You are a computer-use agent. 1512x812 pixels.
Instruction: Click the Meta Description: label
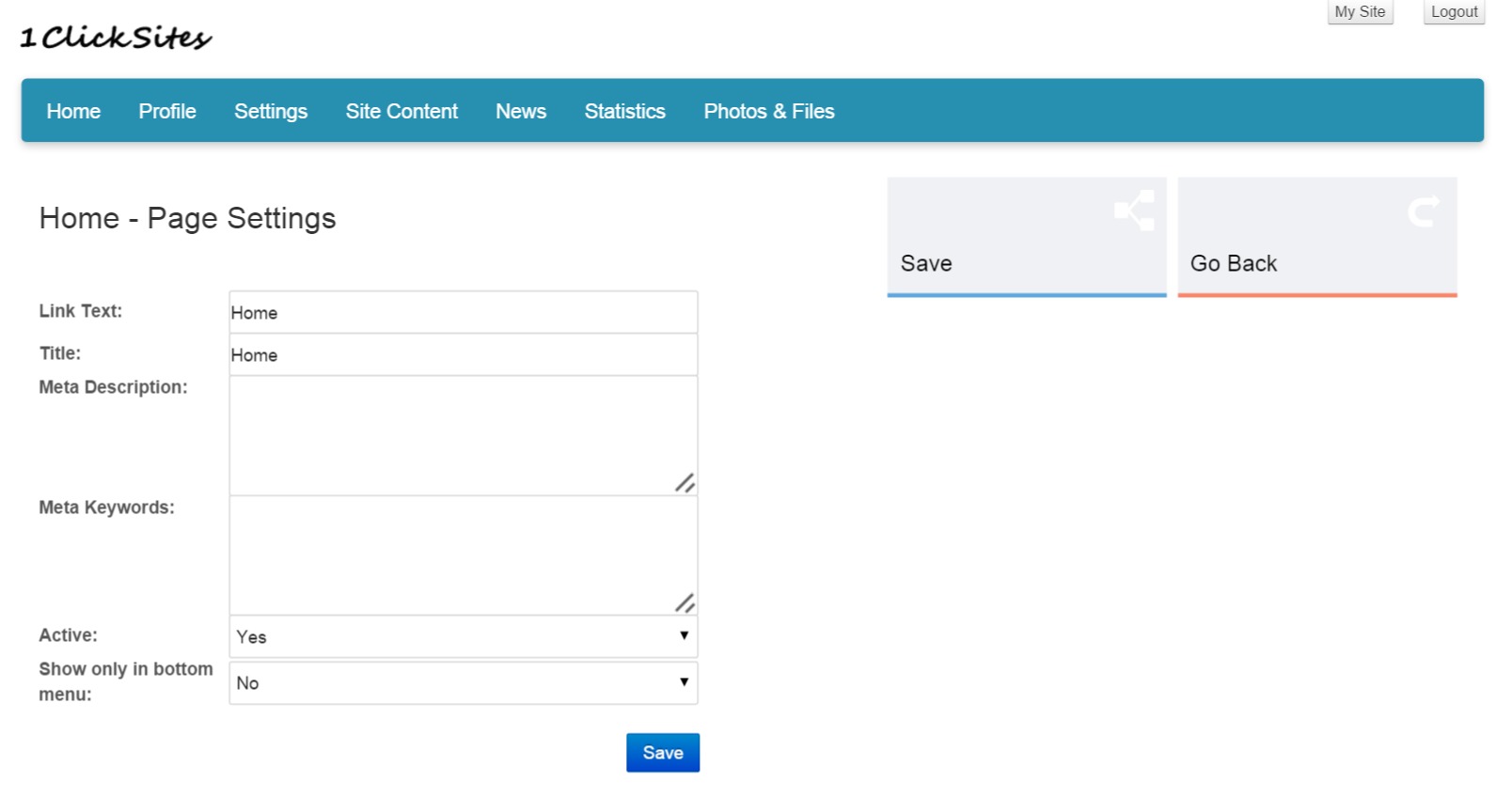(113, 387)
